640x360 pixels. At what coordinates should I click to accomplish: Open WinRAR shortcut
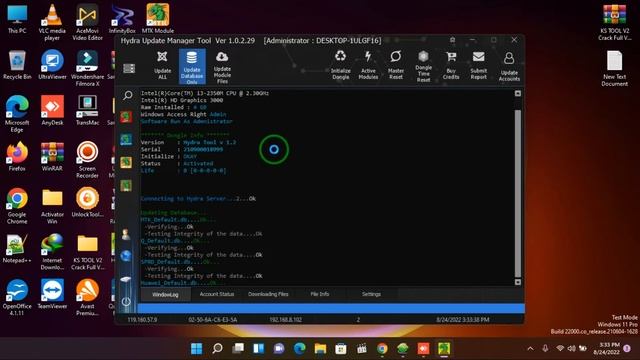click(52, 156)
